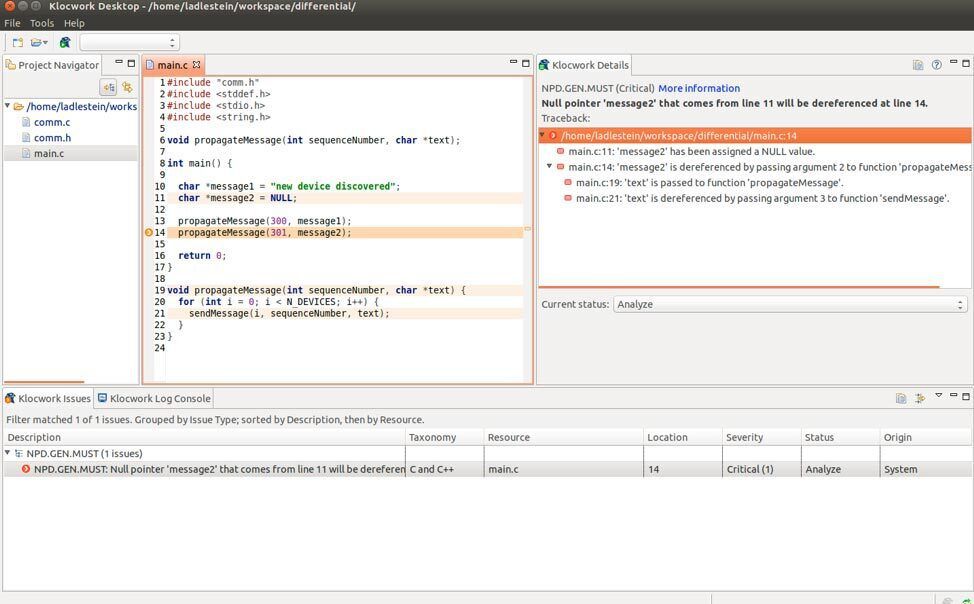This screenshot has width=974, height=604.
Task: Open the File menu
Action: click(x=12, y=23)
